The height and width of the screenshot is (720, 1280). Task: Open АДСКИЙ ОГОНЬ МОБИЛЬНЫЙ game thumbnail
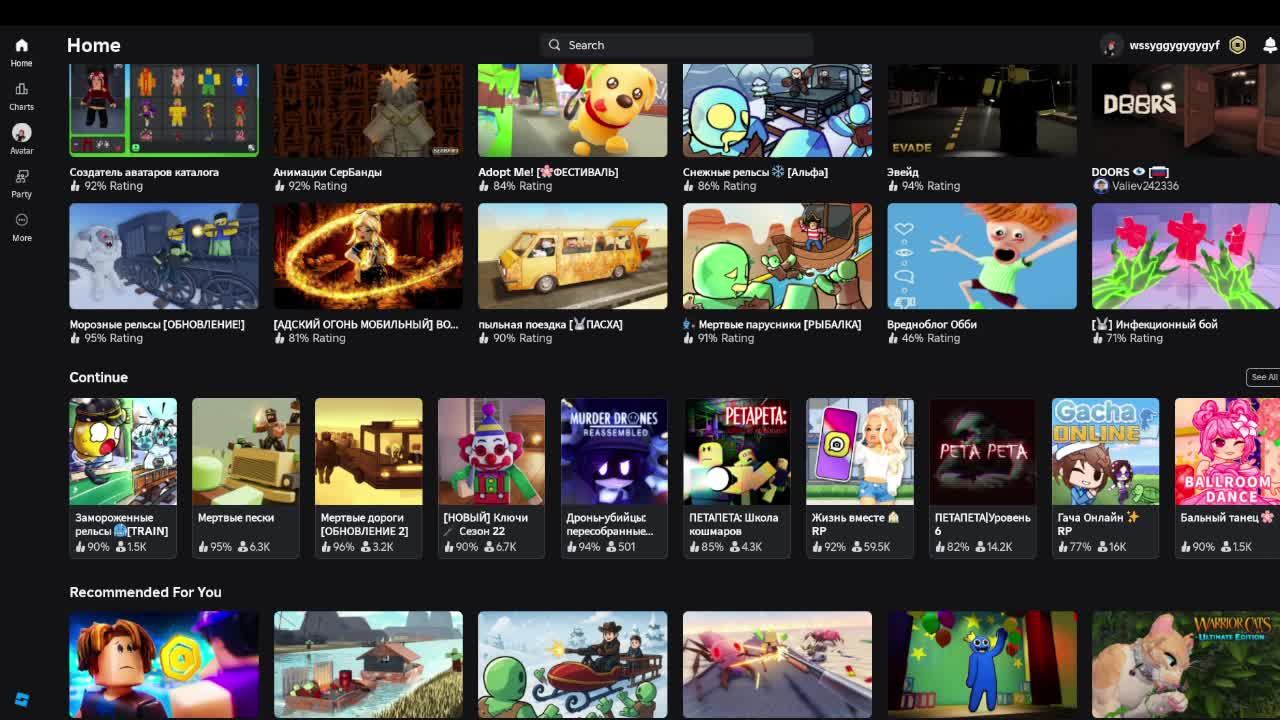(368, 256)
